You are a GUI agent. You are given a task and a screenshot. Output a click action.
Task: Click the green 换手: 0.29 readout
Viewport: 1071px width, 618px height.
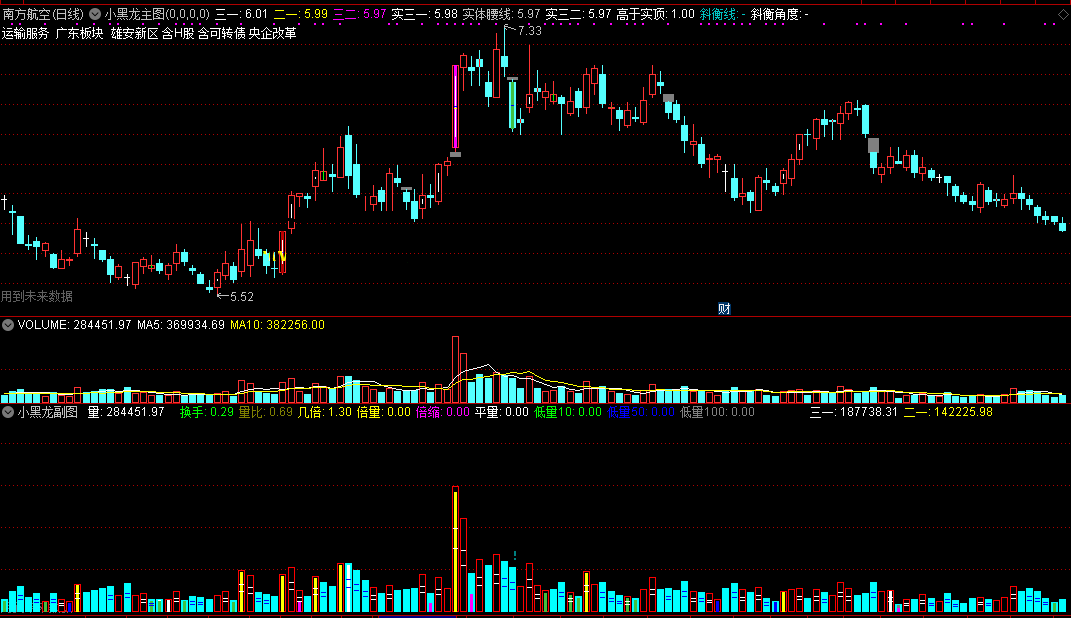click(x=207, y=412)
